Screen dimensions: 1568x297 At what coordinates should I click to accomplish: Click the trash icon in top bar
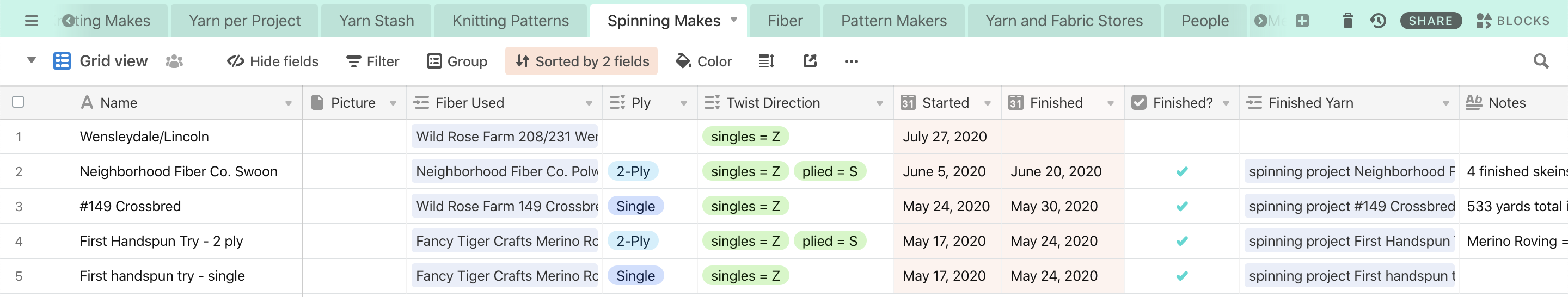pos(1347,21)
